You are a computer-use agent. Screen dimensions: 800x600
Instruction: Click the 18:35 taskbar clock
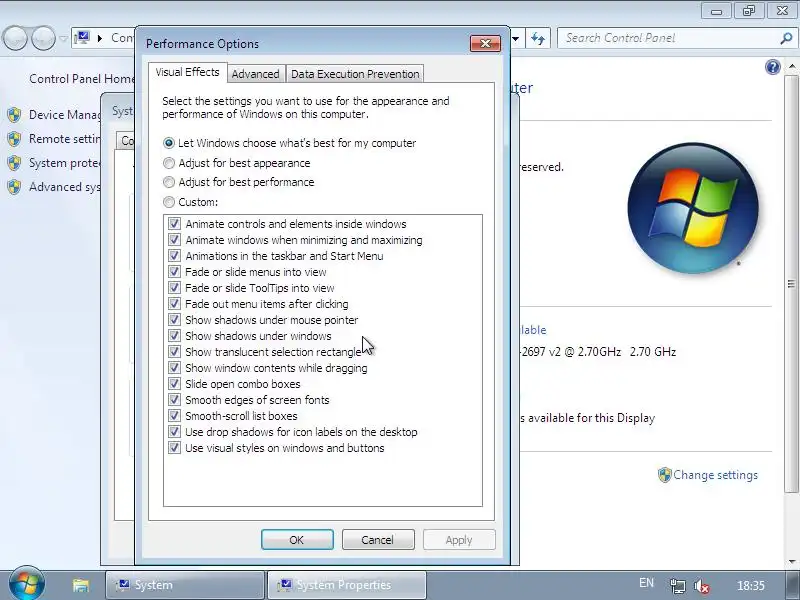click(751, 585)
